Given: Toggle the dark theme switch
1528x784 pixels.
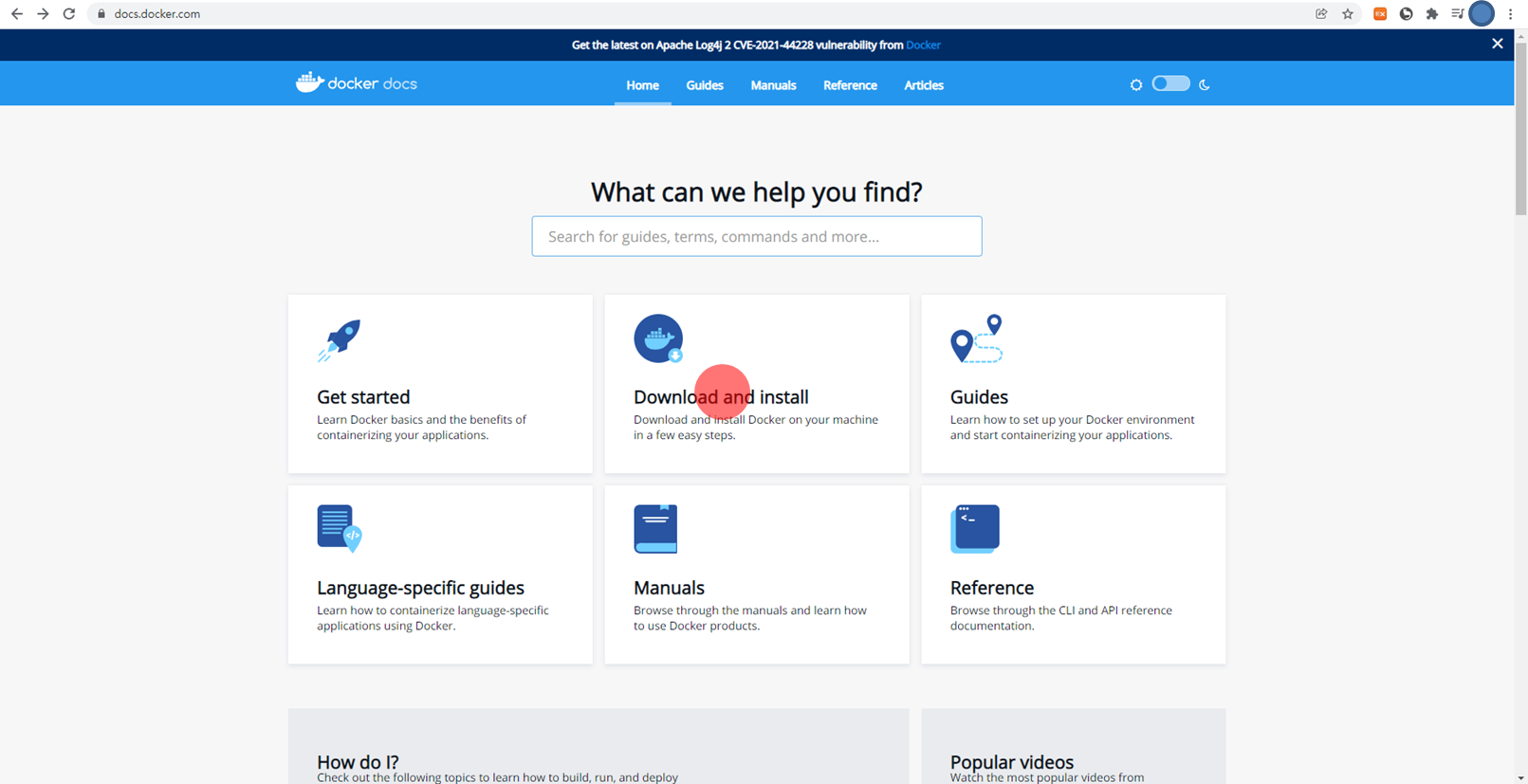Looking at the screenshot, I should (1170, 84).
